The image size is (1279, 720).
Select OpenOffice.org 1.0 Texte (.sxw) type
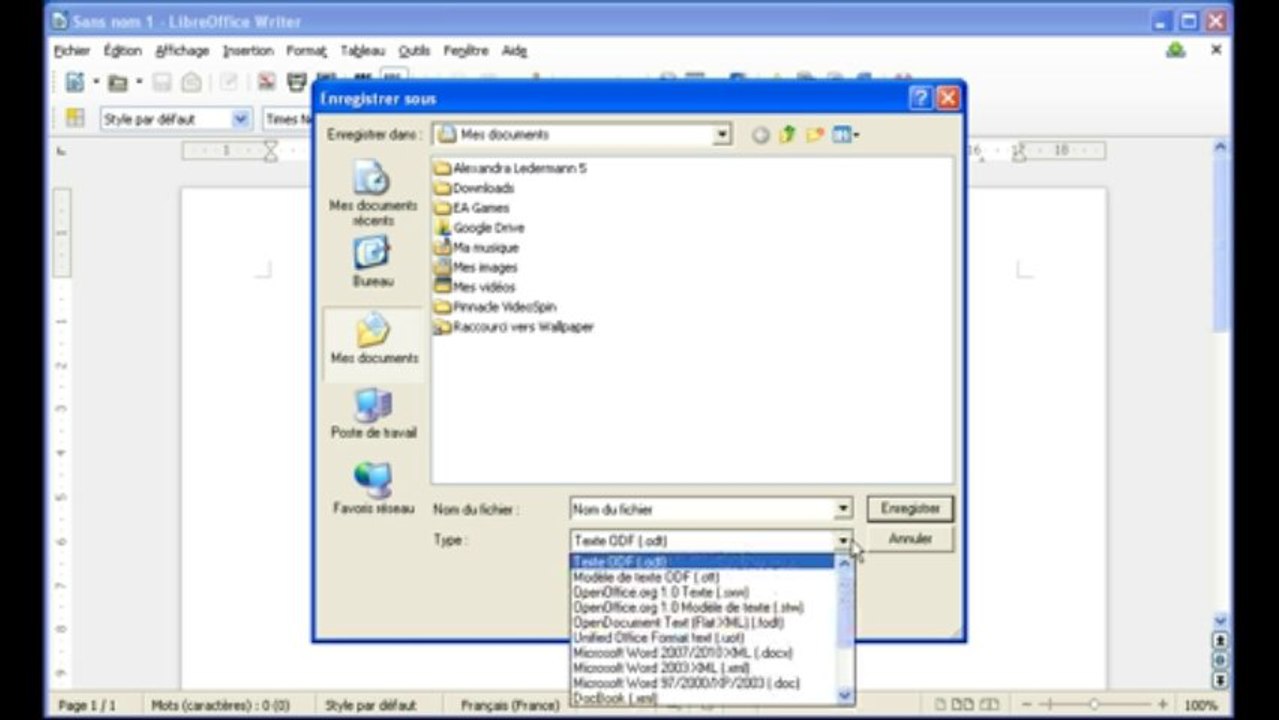(703, 592)
